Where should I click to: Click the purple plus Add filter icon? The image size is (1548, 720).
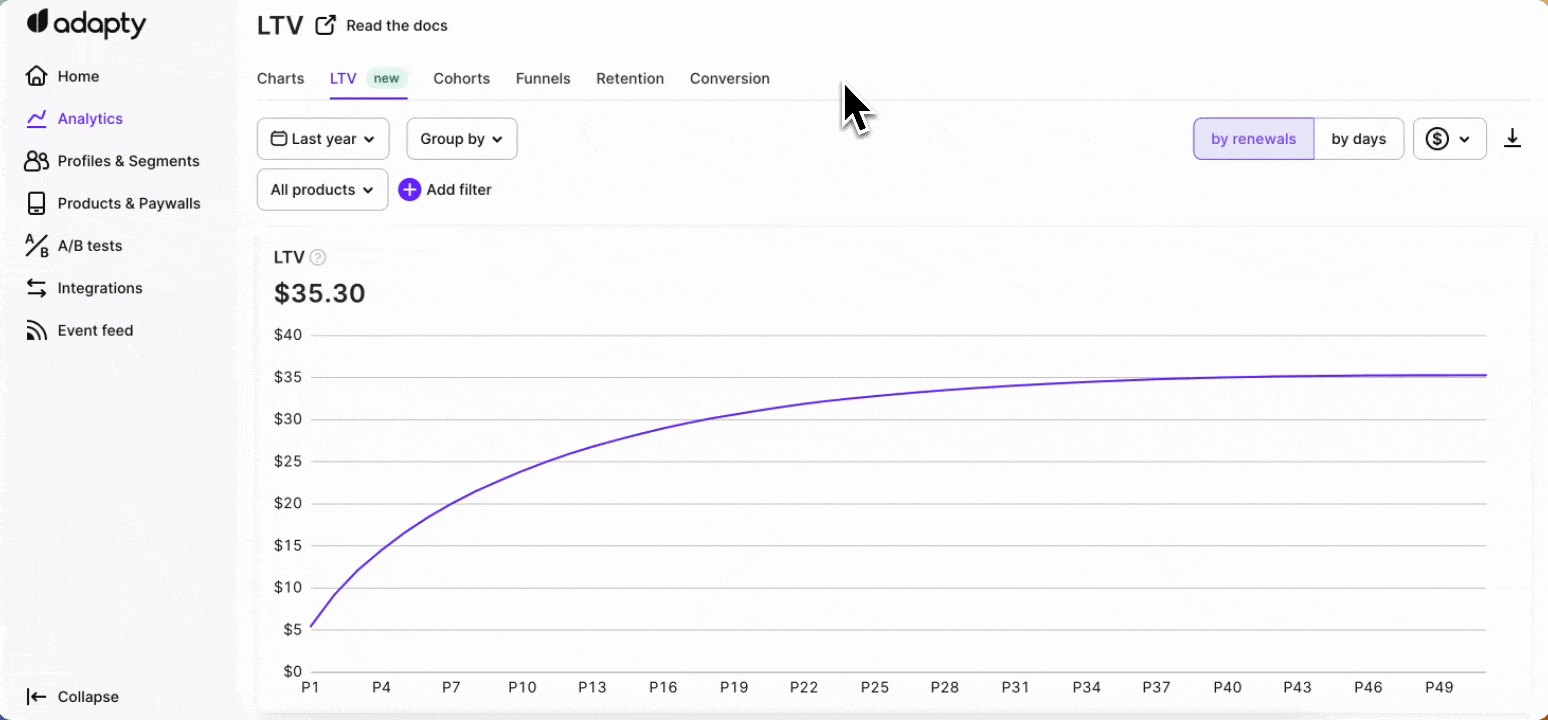[409, 190]
